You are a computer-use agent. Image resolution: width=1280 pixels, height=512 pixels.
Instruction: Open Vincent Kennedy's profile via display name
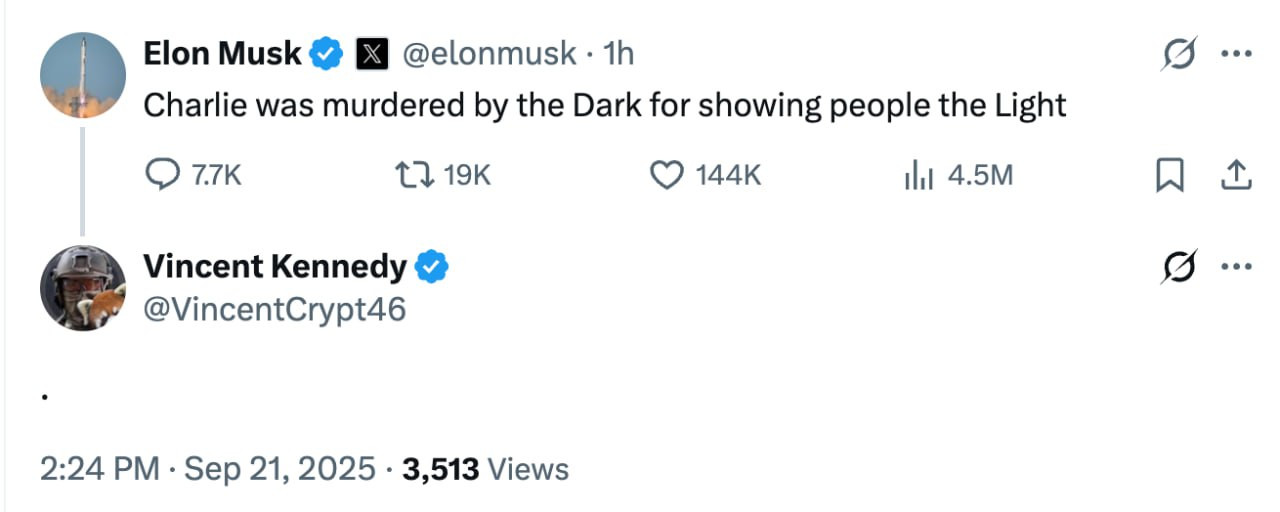click(275, 267)
